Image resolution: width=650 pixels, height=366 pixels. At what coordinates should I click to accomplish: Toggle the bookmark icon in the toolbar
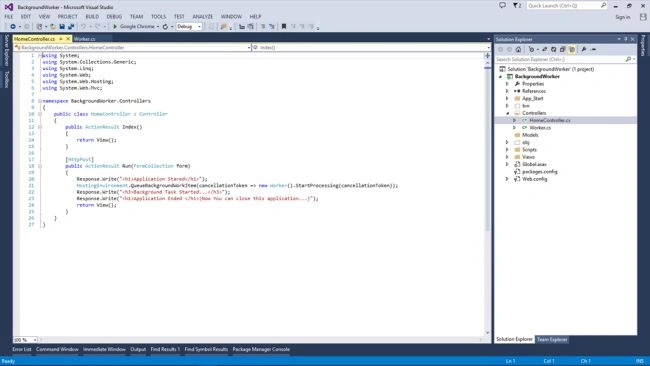[284, 27]
